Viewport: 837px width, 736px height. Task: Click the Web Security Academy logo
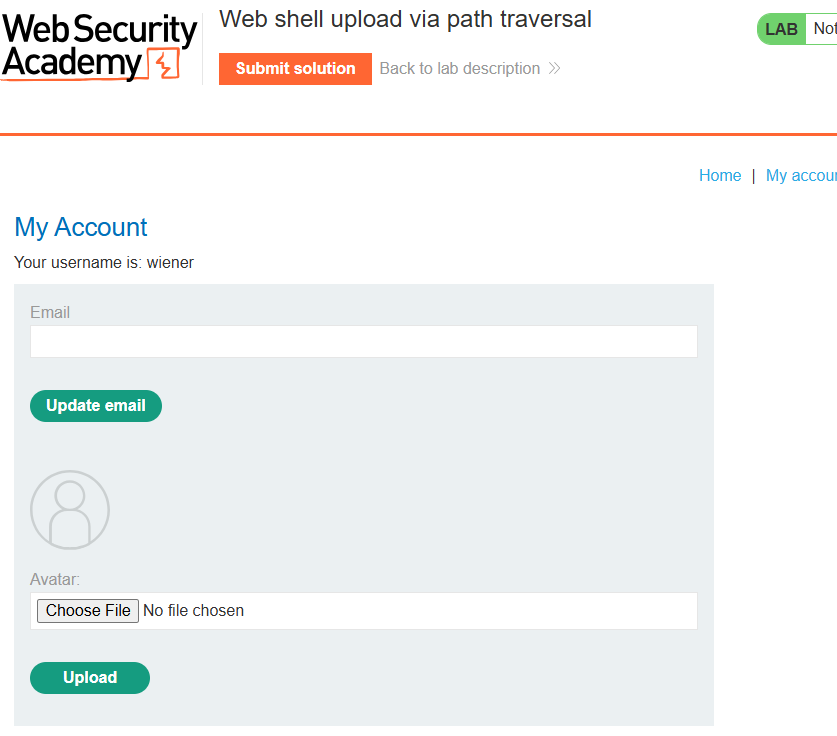(99, 47)
